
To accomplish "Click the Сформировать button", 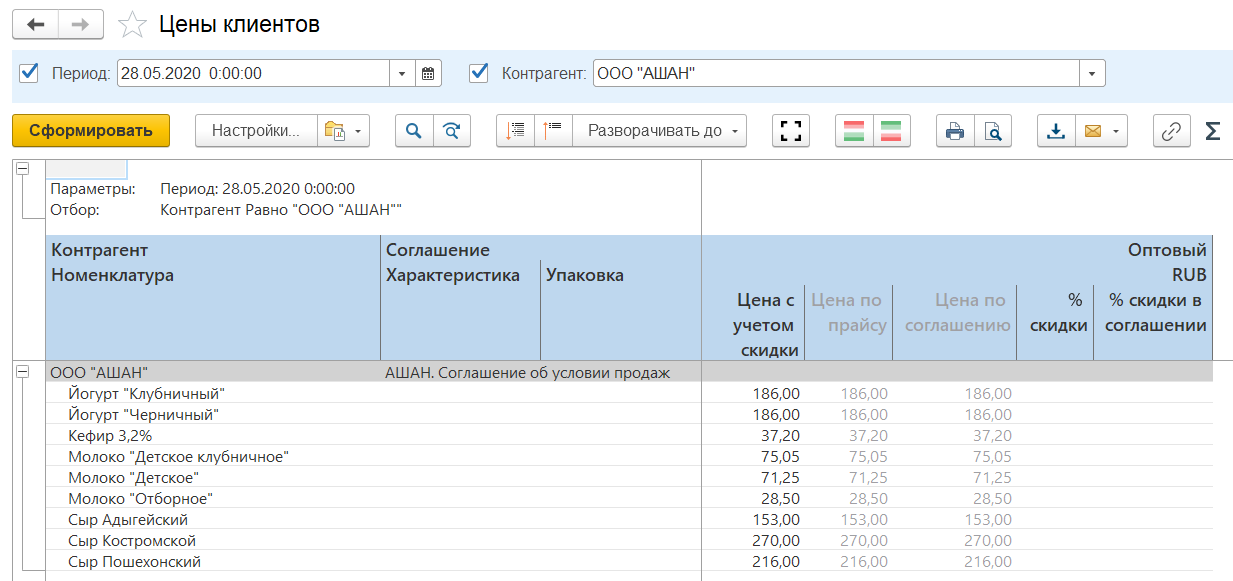I will 91,131.
